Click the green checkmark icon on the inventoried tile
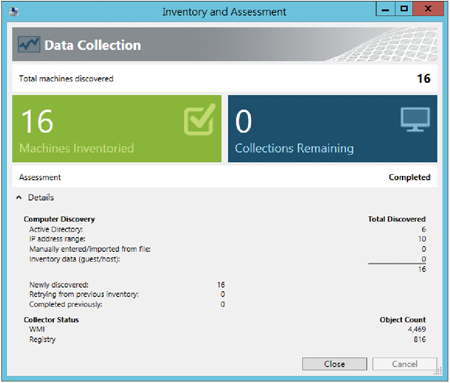The width and height of the screenshot is (450, 383). [200, 119]
